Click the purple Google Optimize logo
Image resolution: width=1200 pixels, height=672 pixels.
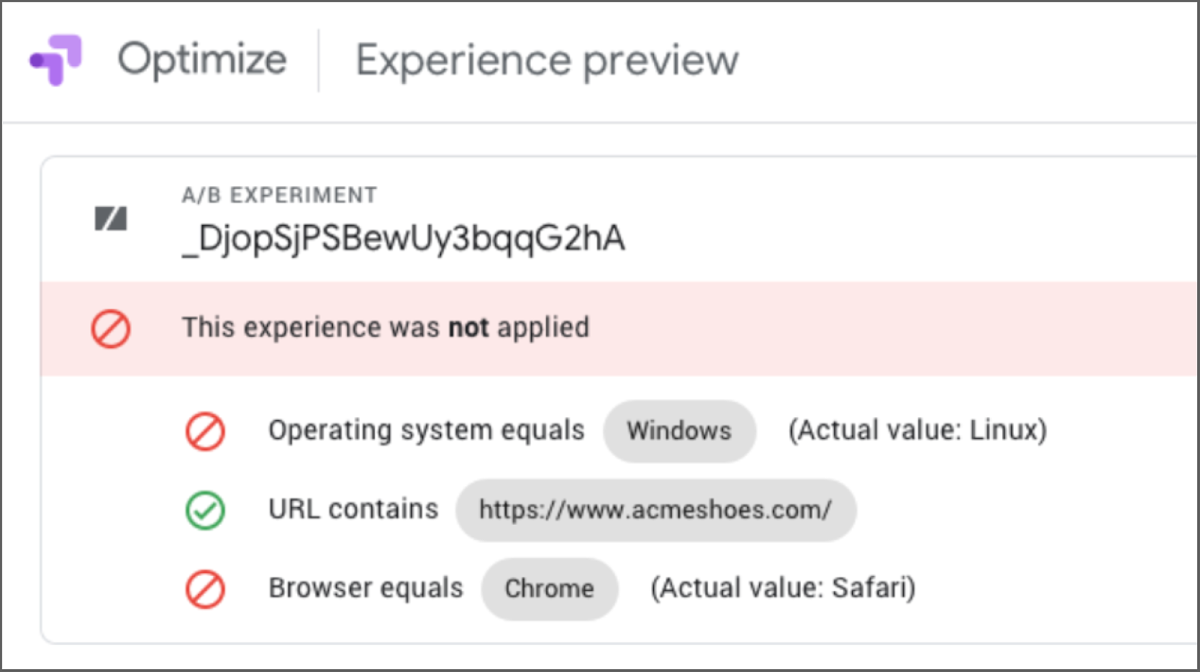(x=55, y=59)
